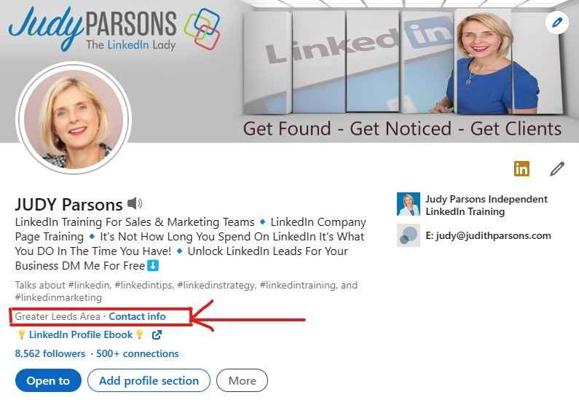Viewport: 579px width, 400px height.
Task: Open Judy Parsons Independent LinkedIn Training page
Action: 486,205
